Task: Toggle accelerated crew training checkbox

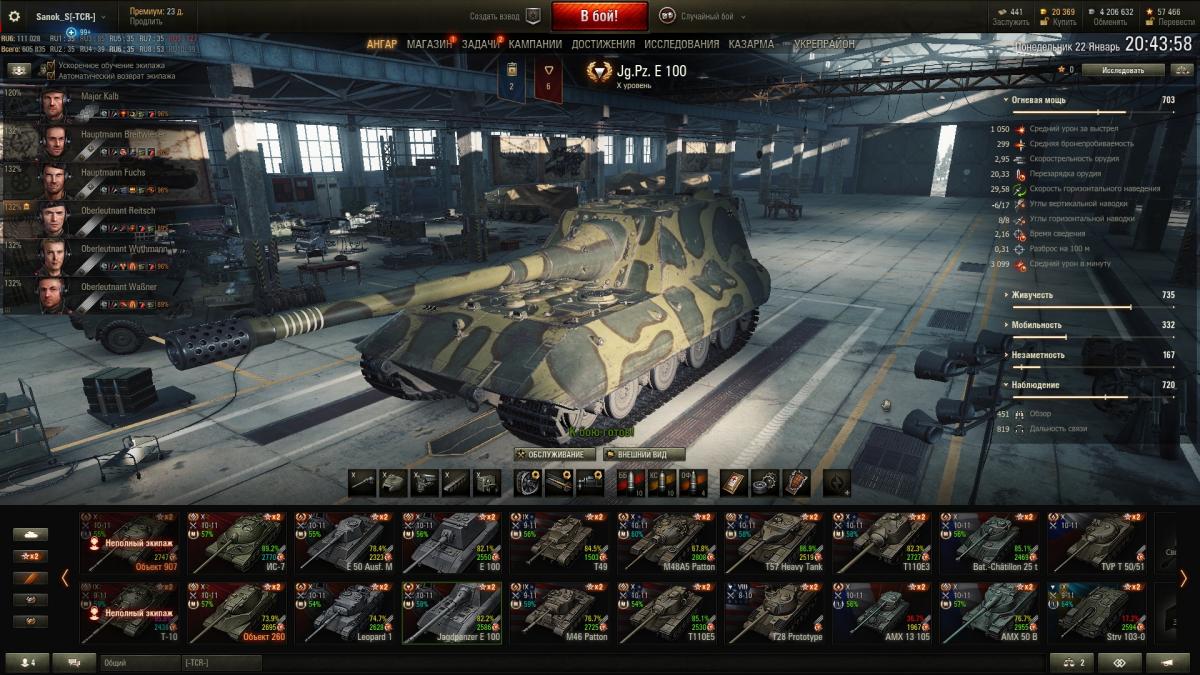Action: pyautogui.click(x=50, y=66)
